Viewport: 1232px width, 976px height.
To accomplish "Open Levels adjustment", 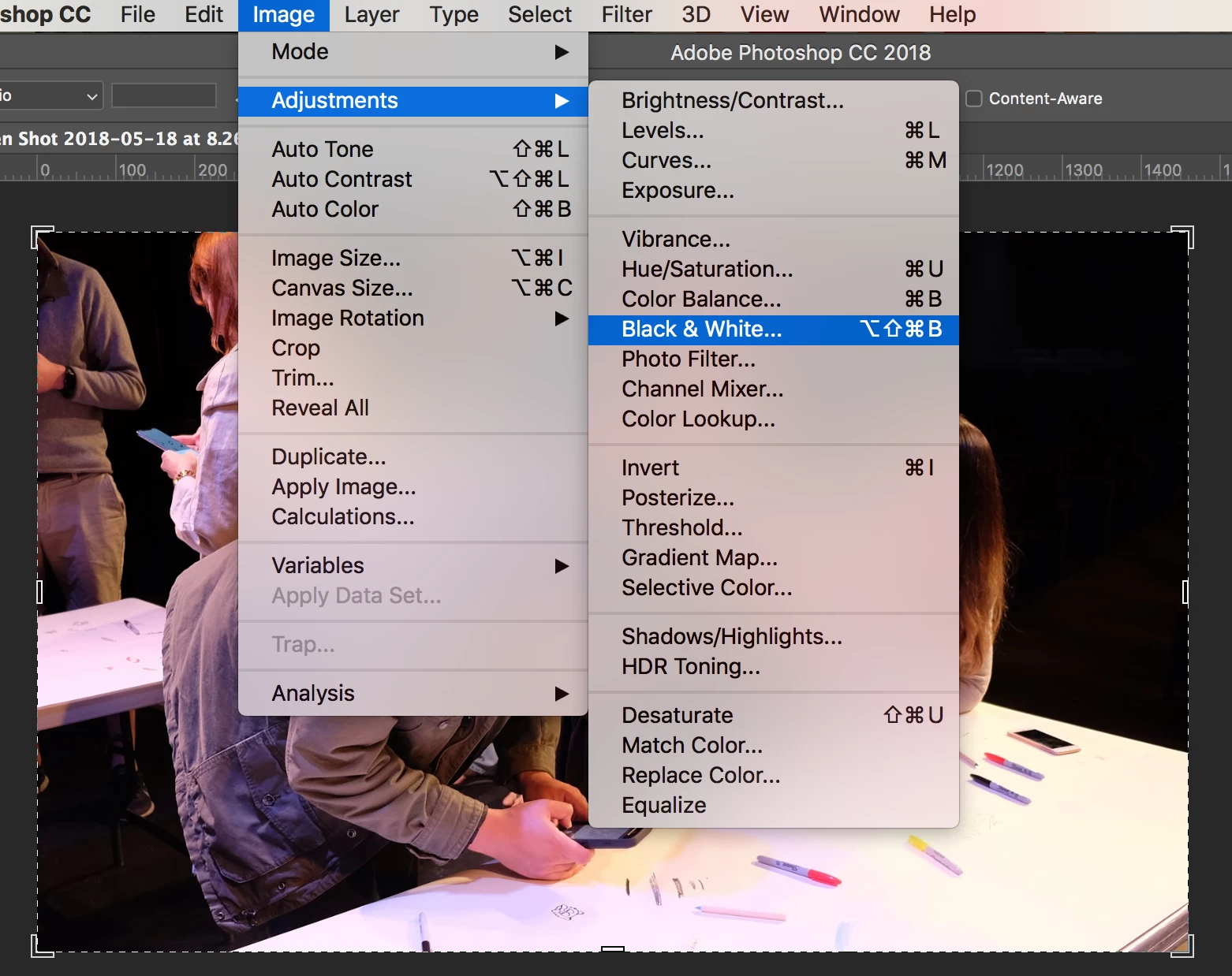I will (x=774, y=131).
